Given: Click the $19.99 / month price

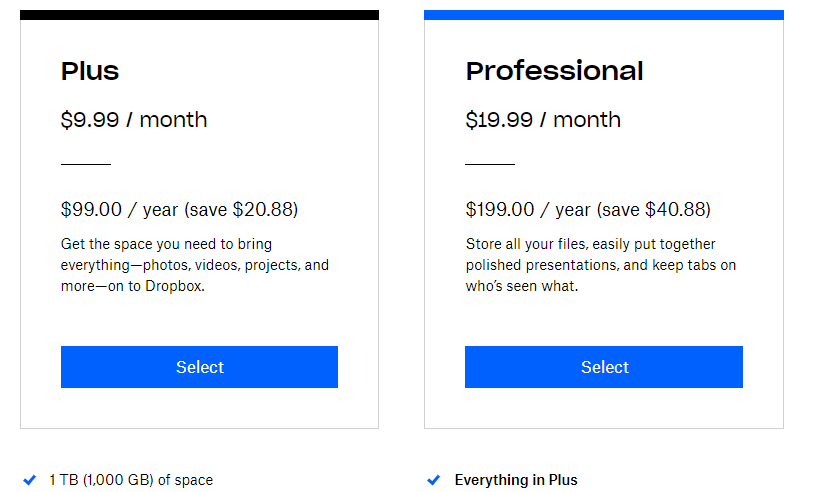Looking at the screenshot, I should click(543, 120).
